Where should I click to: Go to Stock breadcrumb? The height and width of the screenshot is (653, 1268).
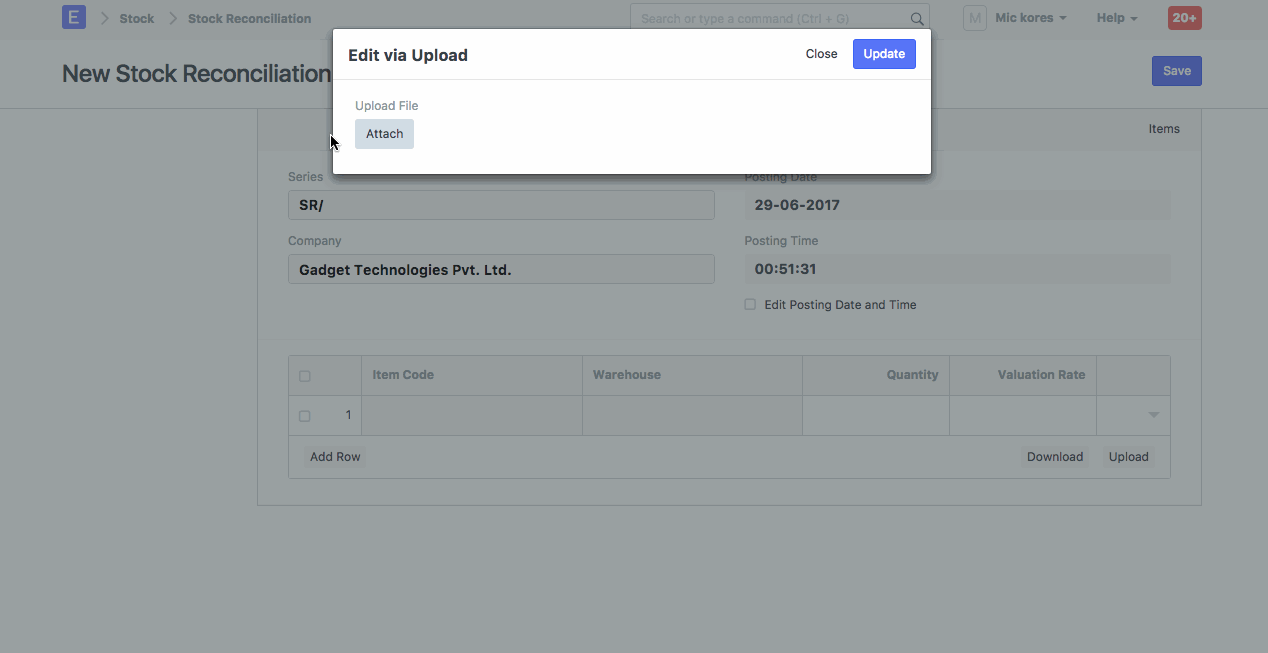pyautogui.click(x=137, y=18)
